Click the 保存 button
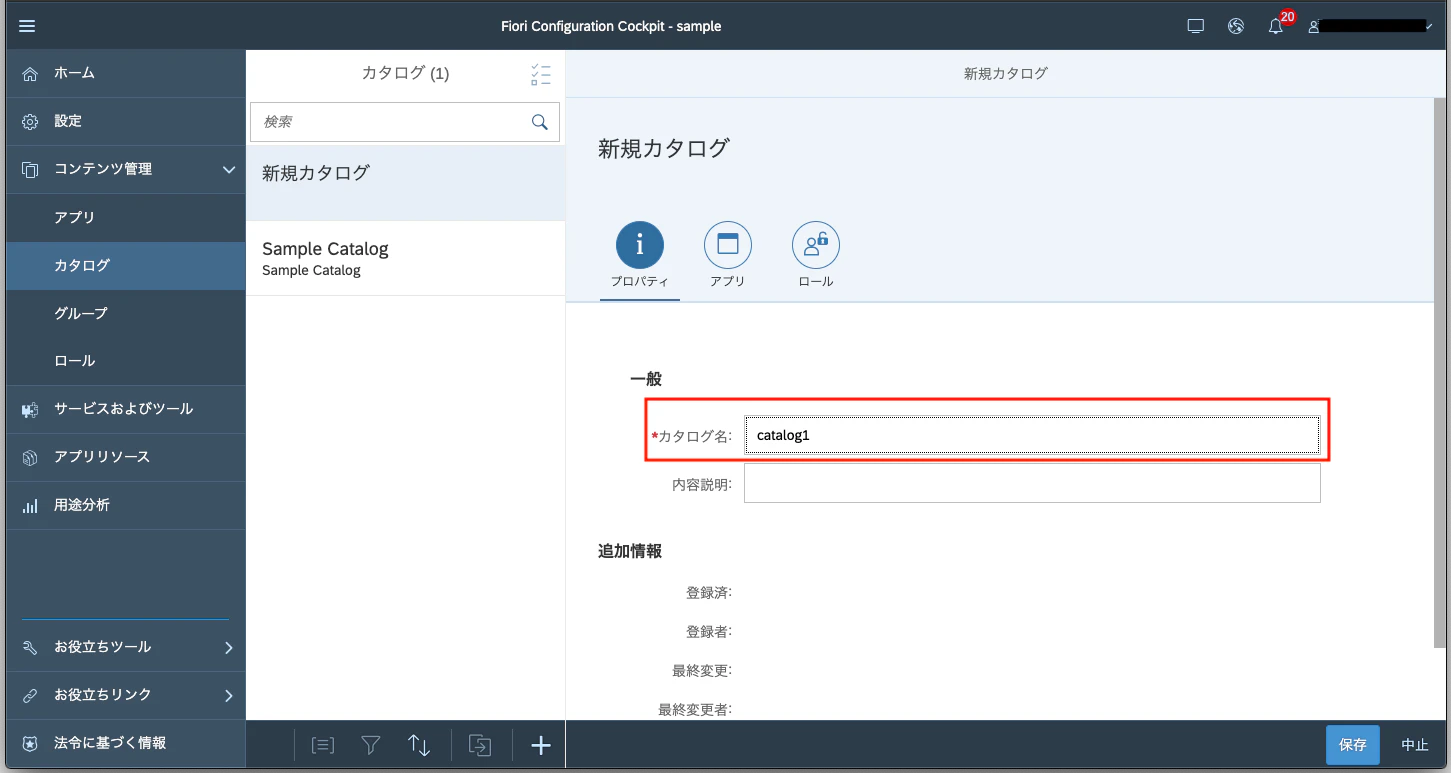 1352,745
